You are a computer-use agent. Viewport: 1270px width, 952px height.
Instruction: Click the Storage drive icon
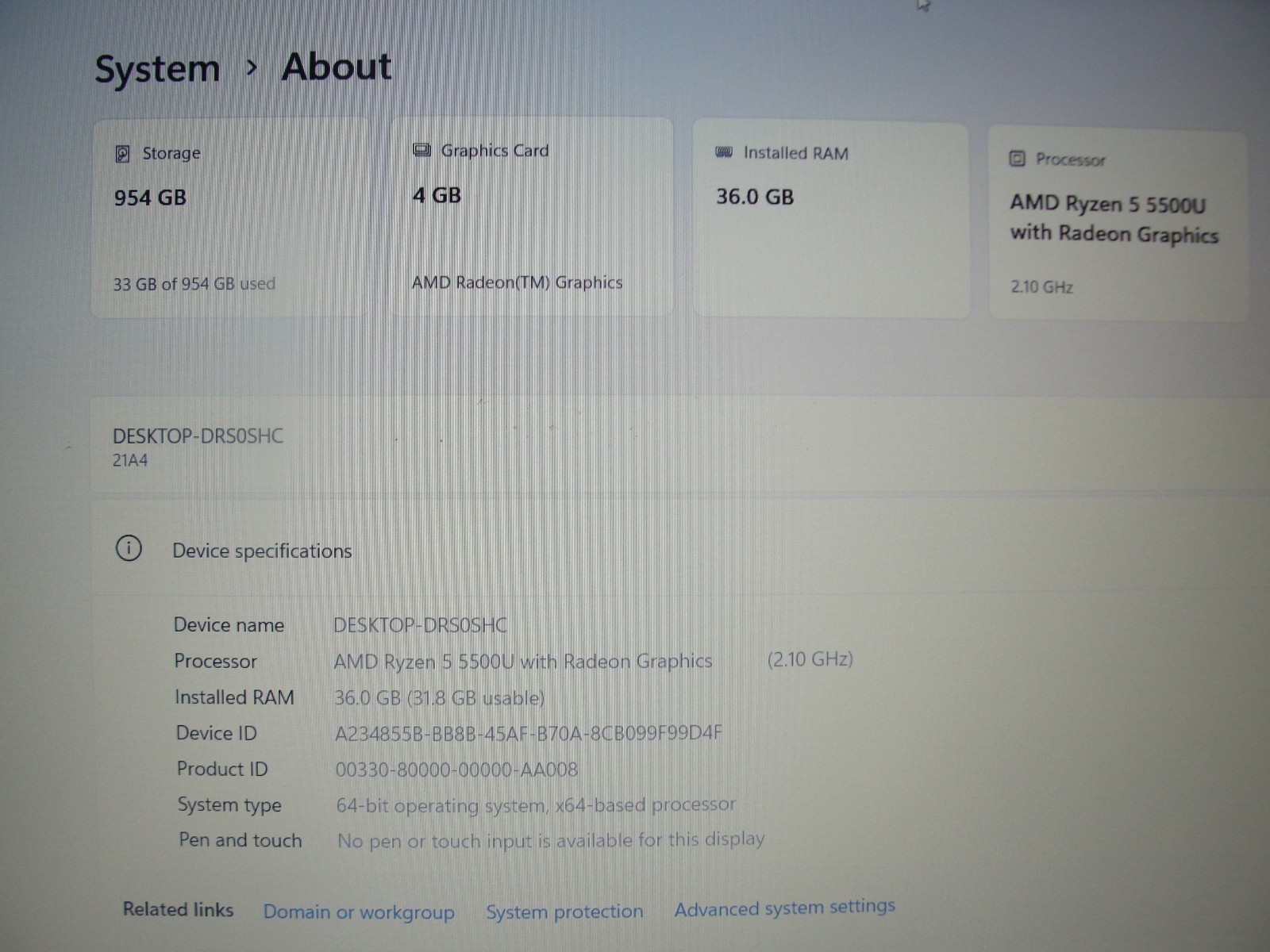coord(122,153)
